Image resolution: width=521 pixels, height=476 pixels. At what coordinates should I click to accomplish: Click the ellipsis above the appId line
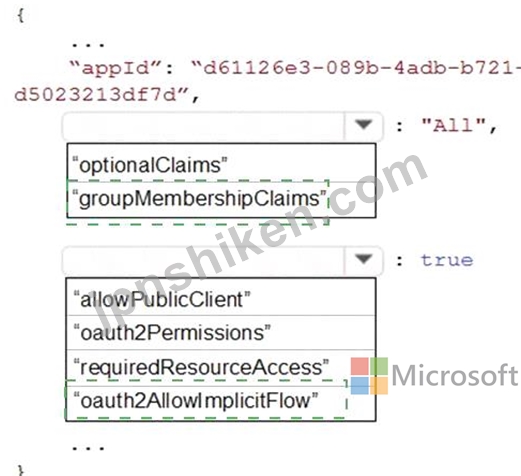pos(88,44)
